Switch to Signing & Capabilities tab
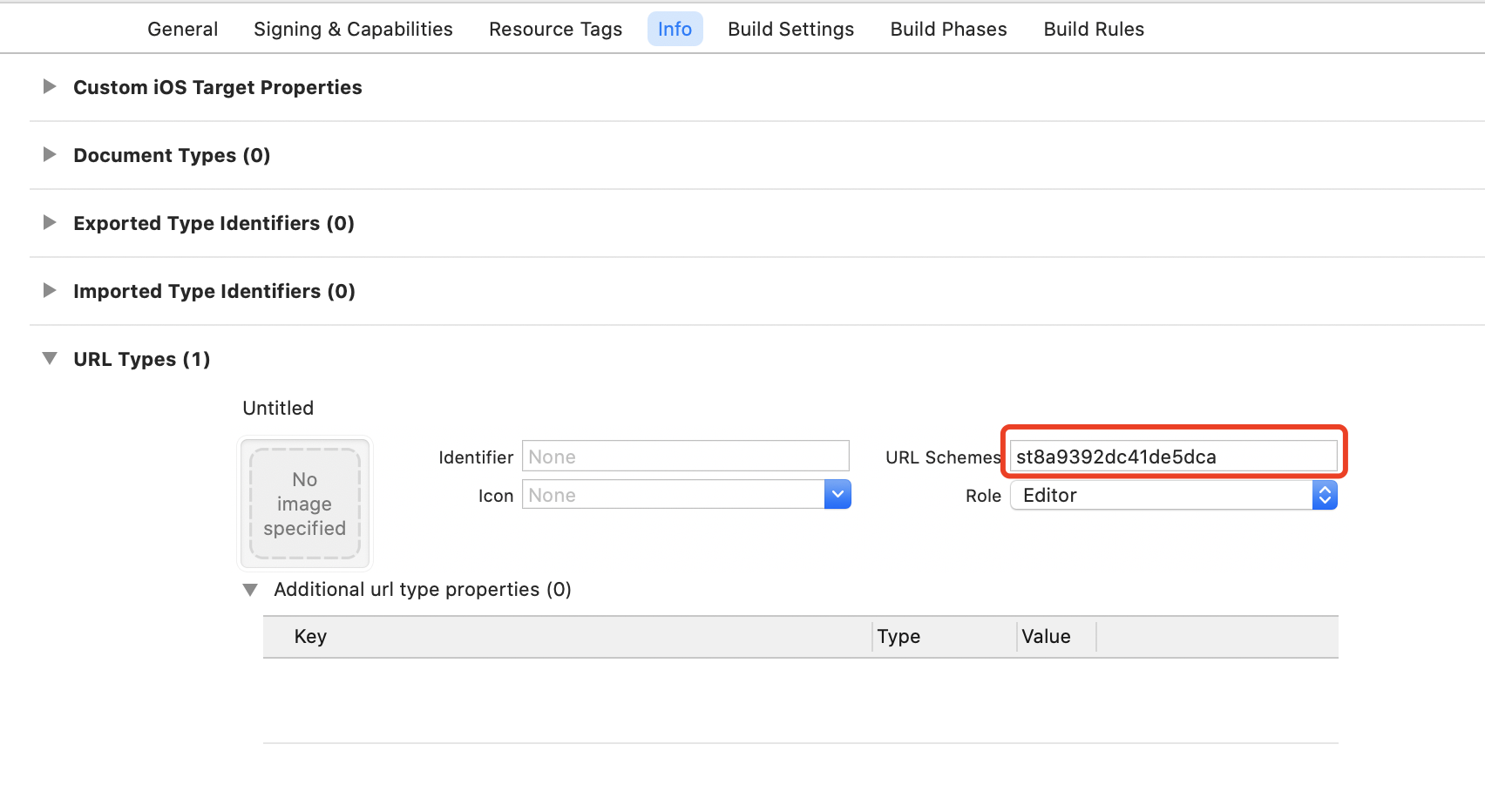 353,30
